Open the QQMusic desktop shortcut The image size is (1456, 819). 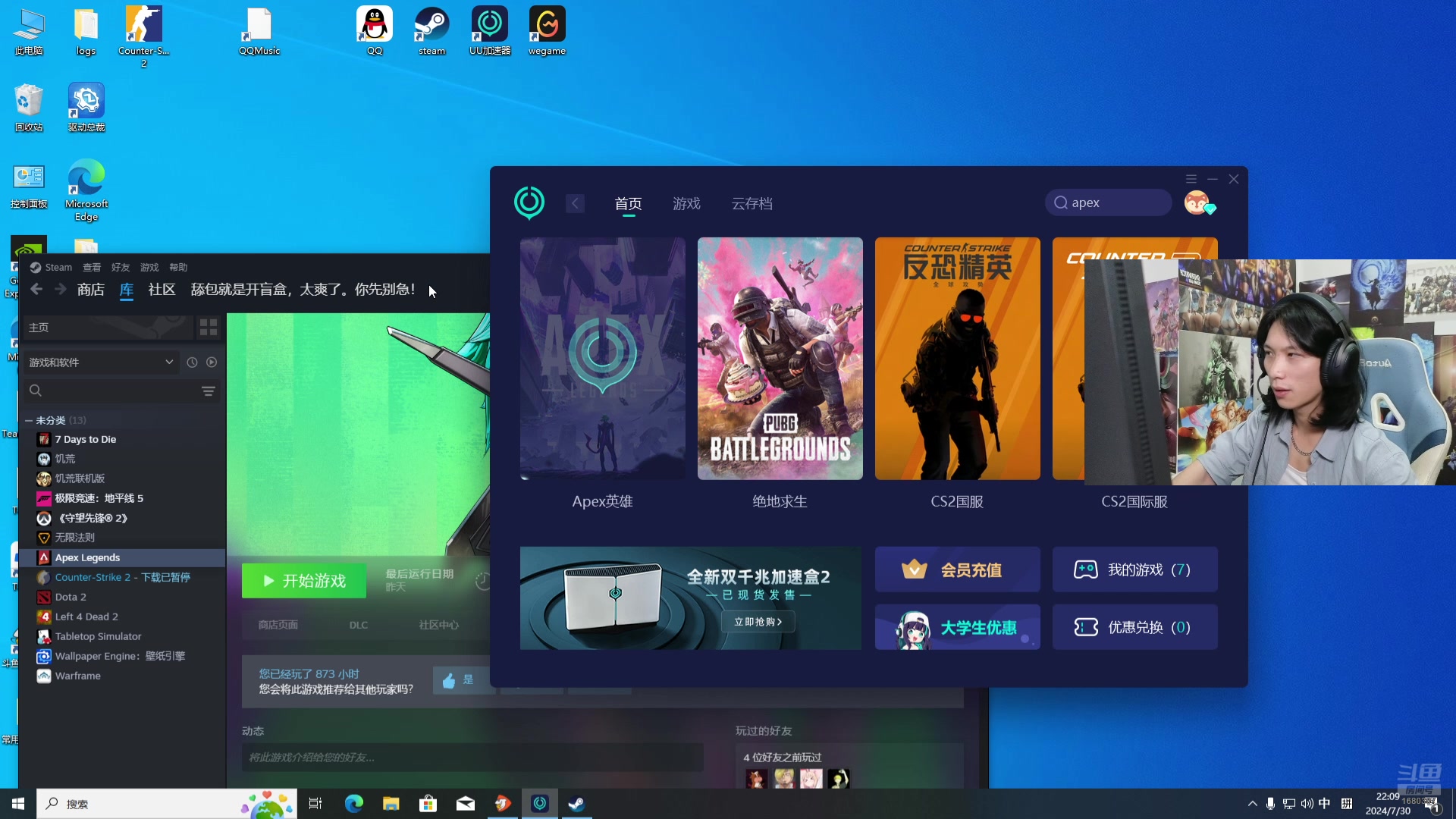[x=259, y=31]
